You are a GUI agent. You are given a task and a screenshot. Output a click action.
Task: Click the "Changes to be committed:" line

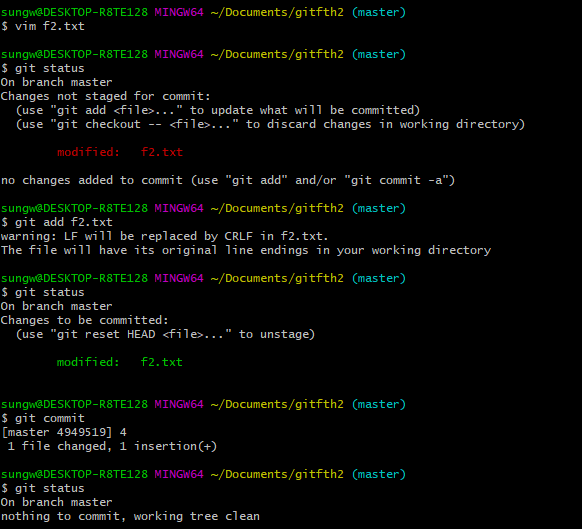85,320
